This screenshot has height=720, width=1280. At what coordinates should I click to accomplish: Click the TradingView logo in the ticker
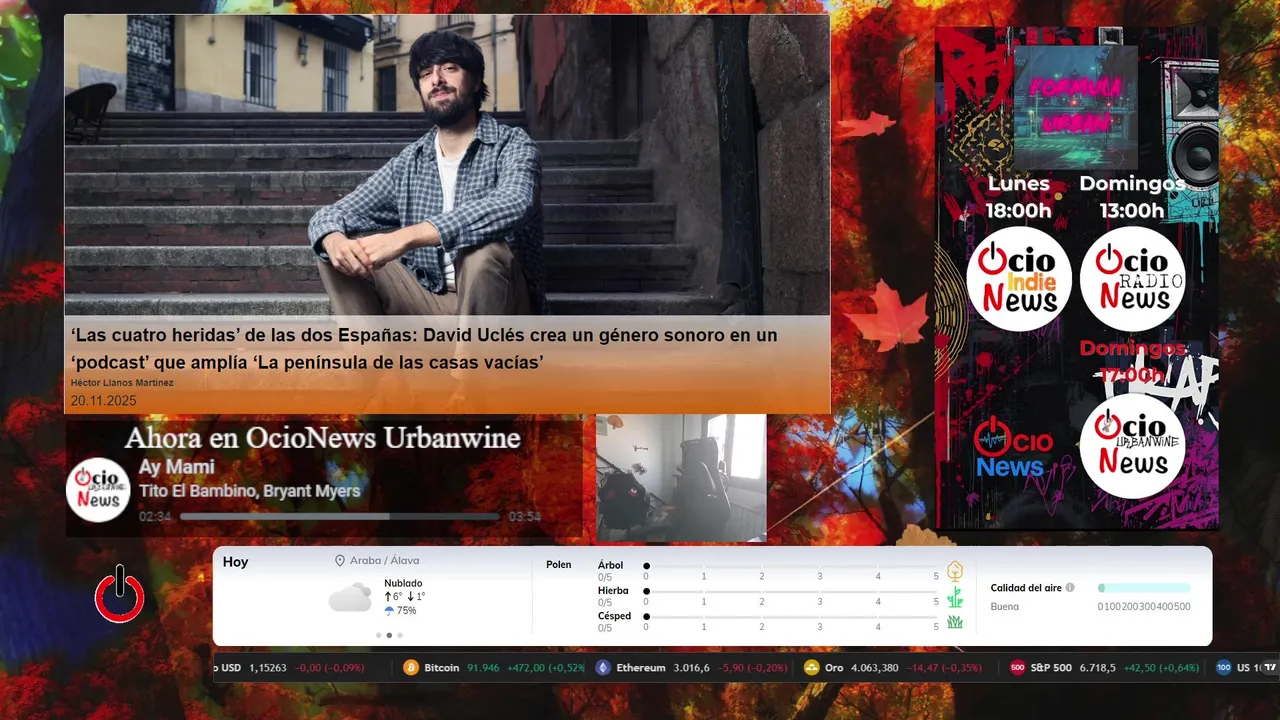click(x=1270, y=668)
